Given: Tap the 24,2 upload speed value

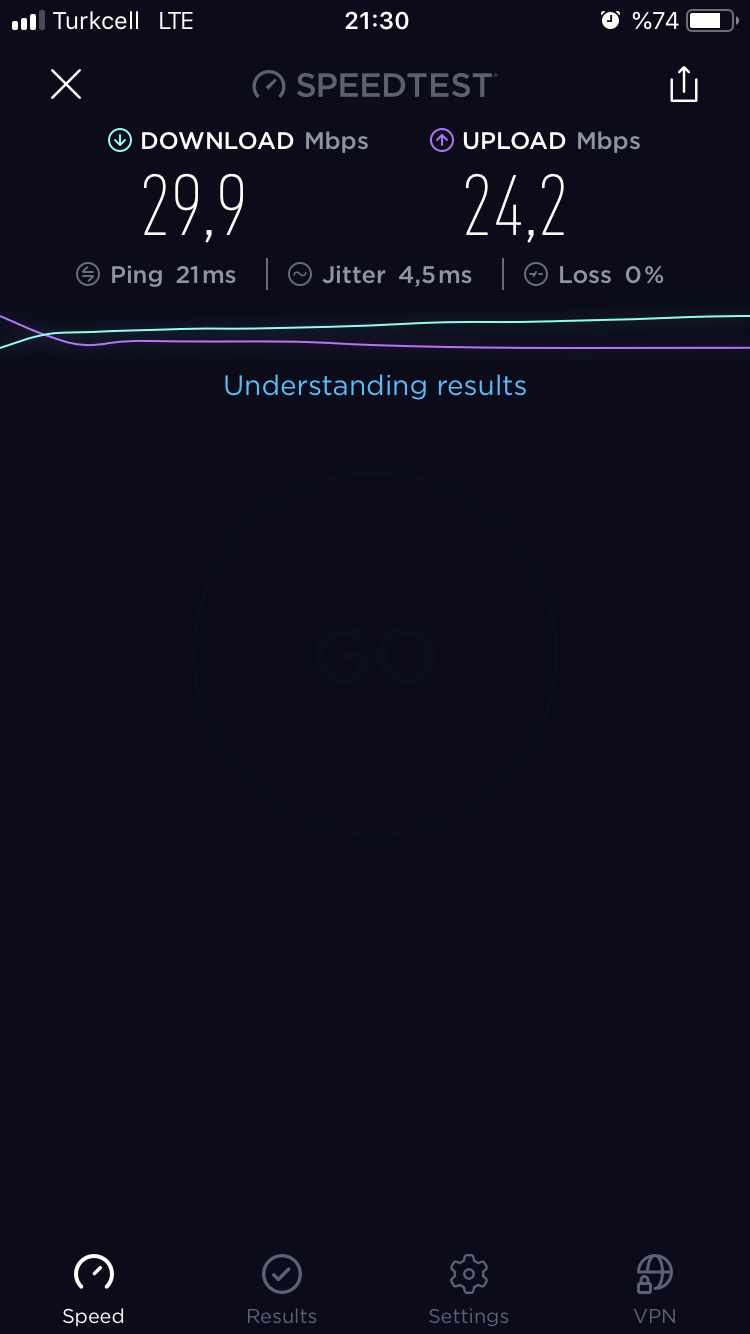Looking at the screenshot, I should (516, 207).
